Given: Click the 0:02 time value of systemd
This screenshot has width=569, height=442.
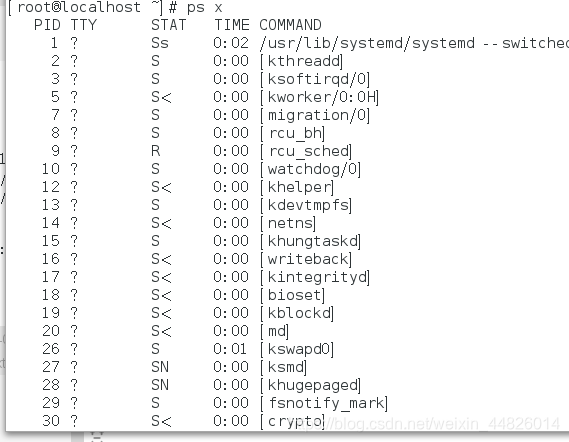Looking at the screenshot, I should [x=231, y=43].
